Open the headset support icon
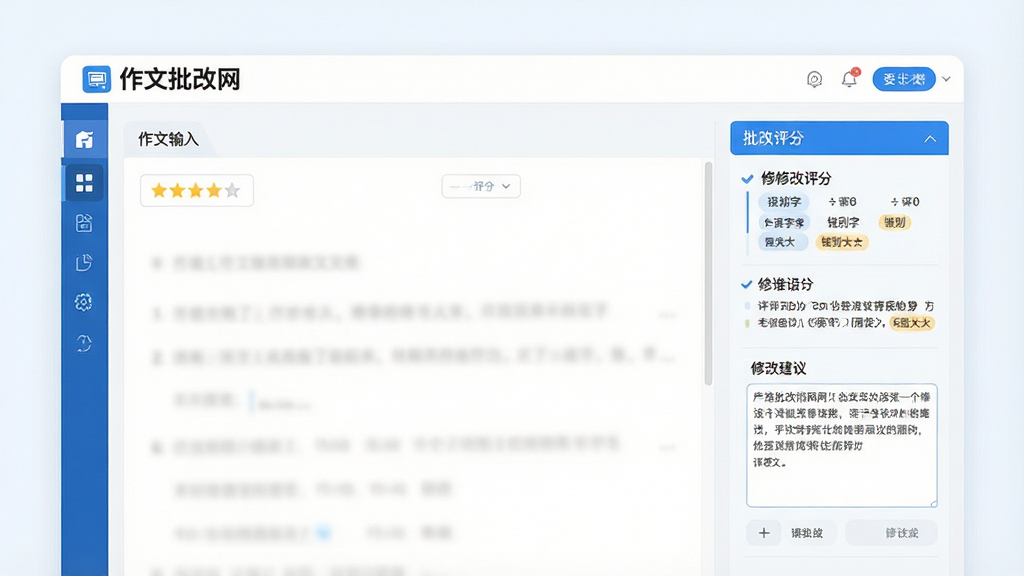 (x=814, y=80)
